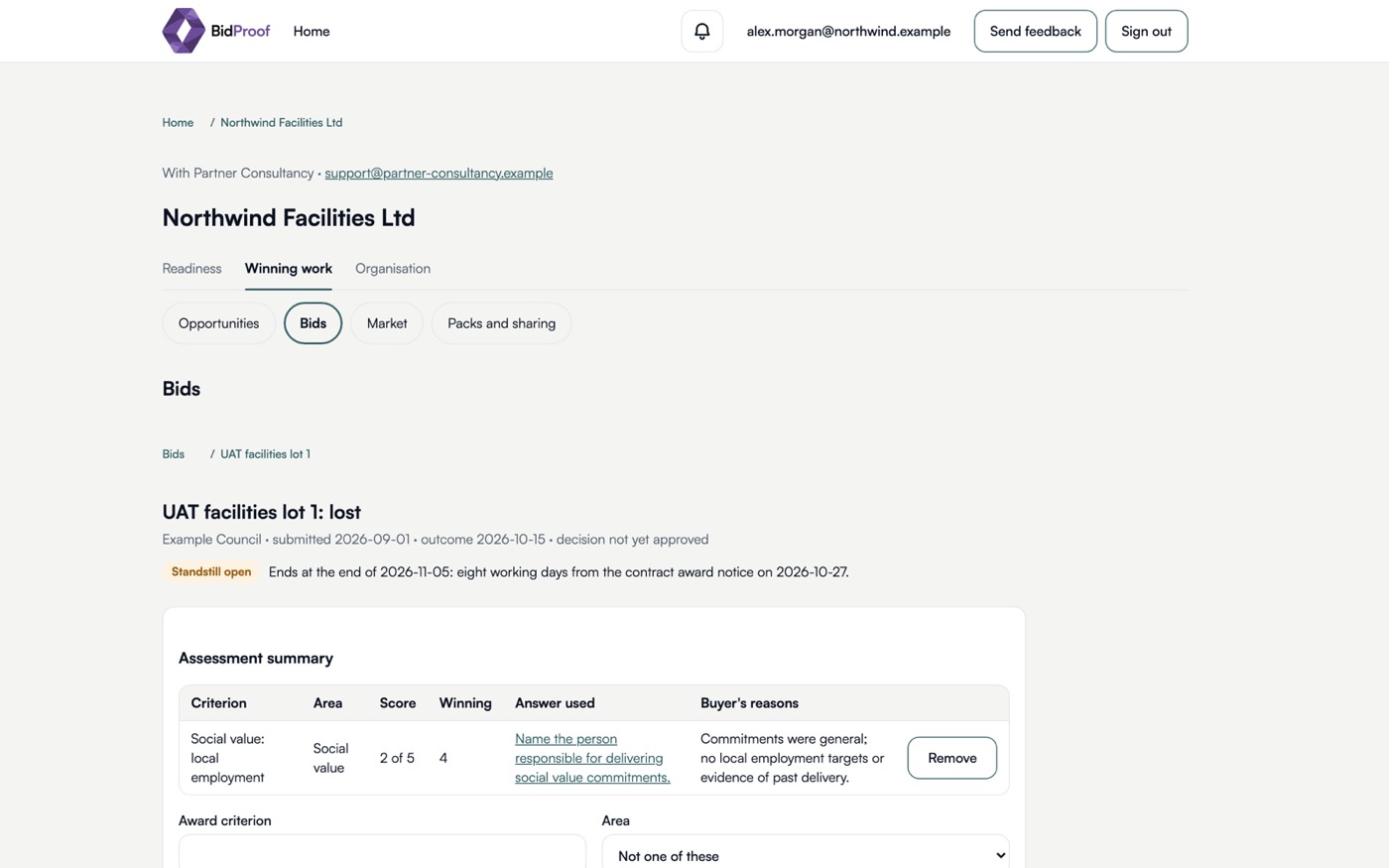Click the Buyer's reasons column header
The height and width of the screenshot is (868, 1389).
749,702
